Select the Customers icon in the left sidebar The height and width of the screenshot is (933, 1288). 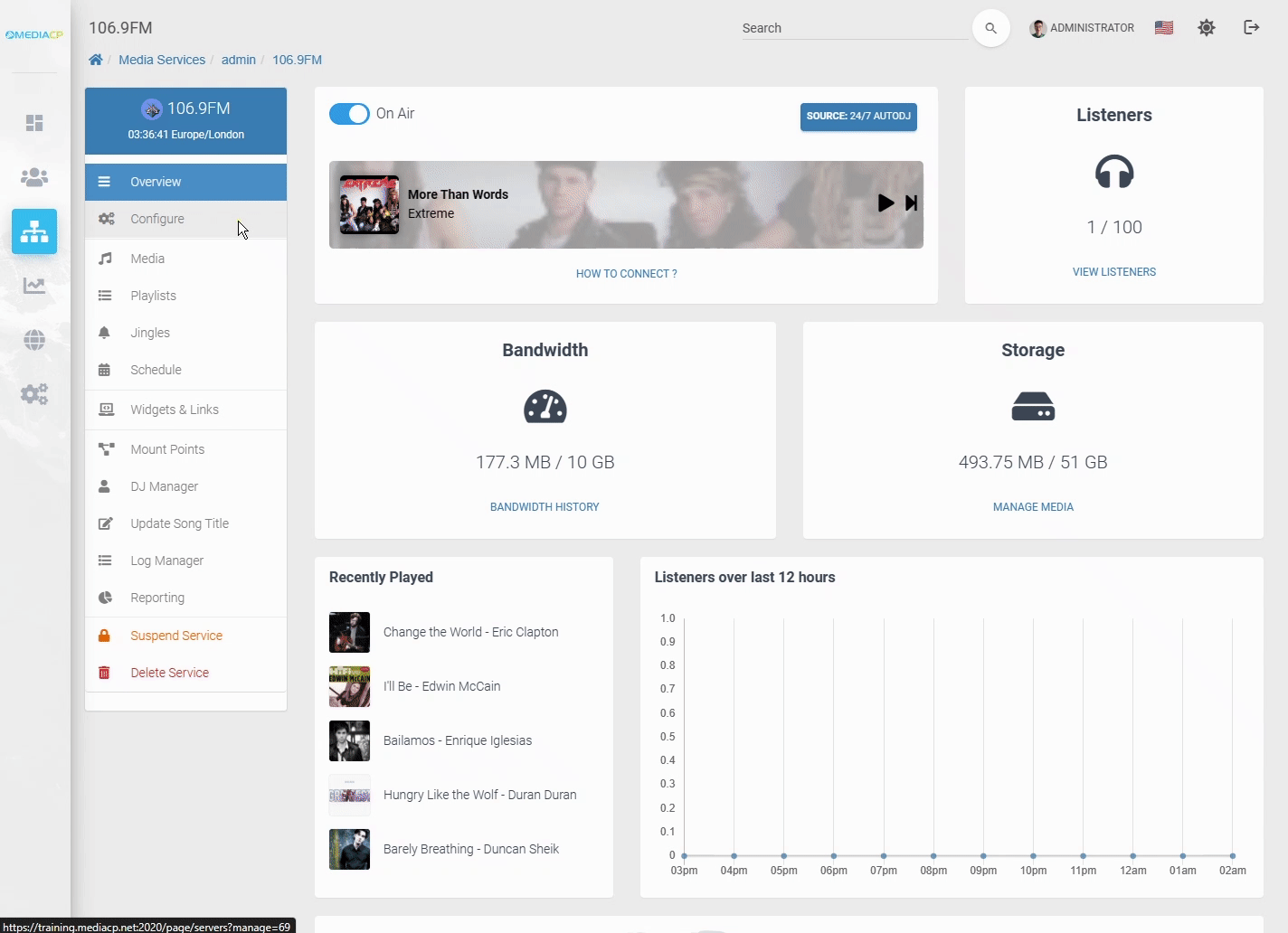tap(34, 177)
